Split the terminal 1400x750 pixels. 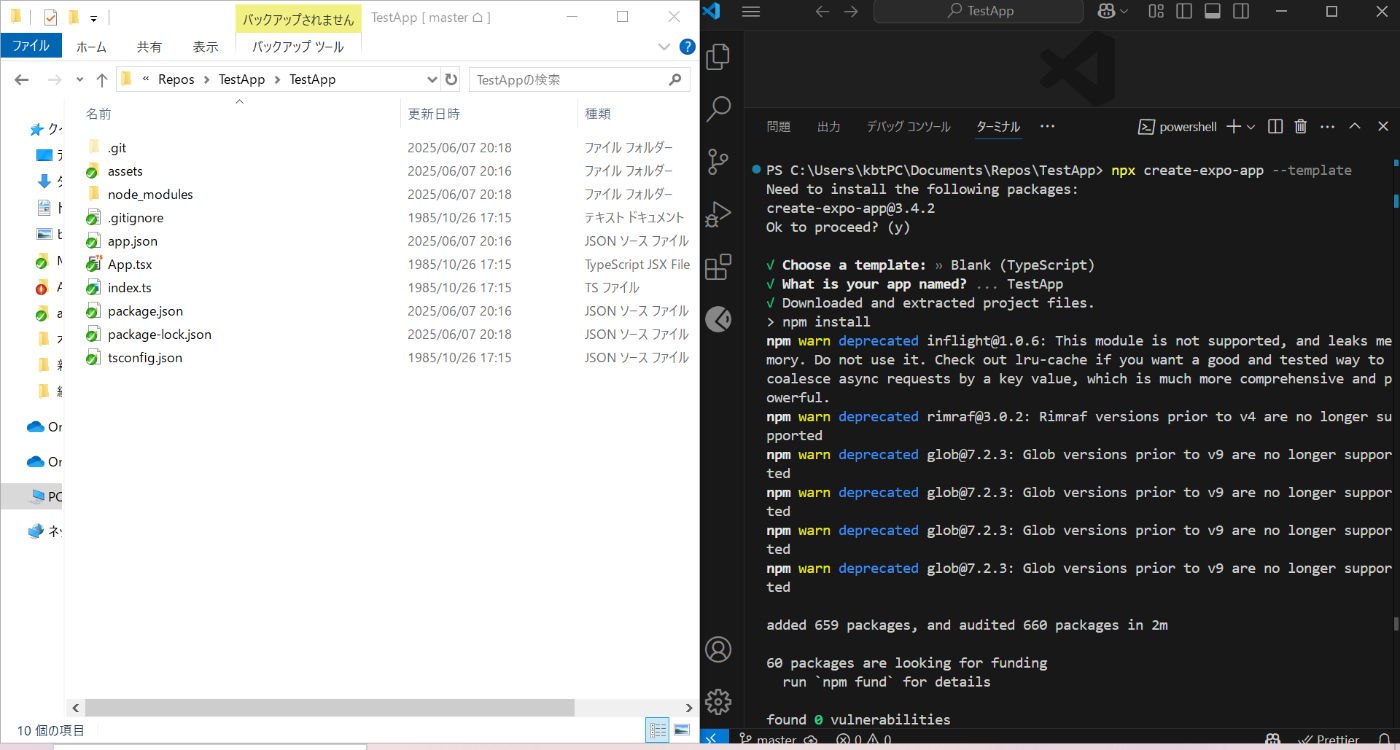pyautogui.click(x=1275, y=127)
